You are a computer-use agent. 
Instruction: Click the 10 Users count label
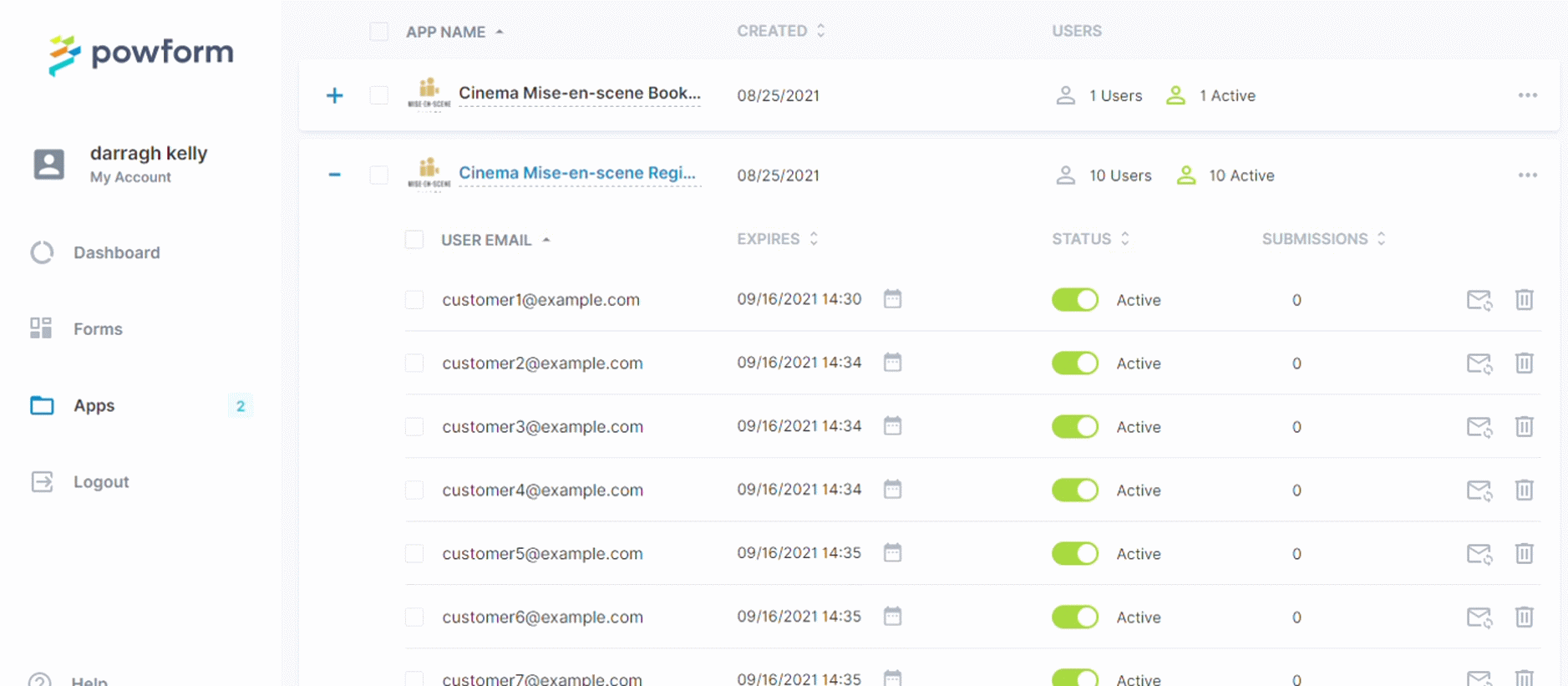[1120, 175]
